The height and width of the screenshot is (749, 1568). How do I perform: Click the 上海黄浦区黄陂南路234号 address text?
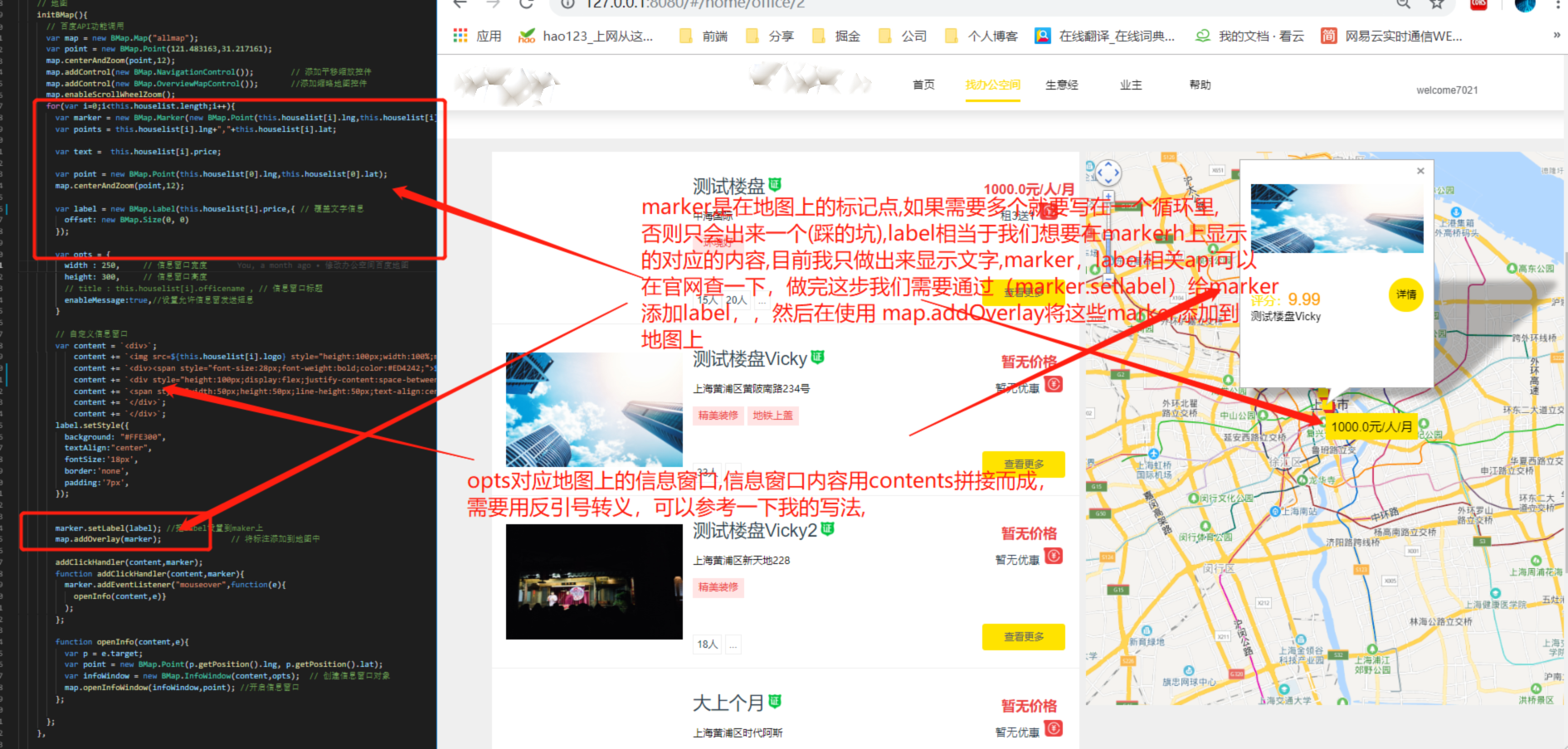[752, 389]
